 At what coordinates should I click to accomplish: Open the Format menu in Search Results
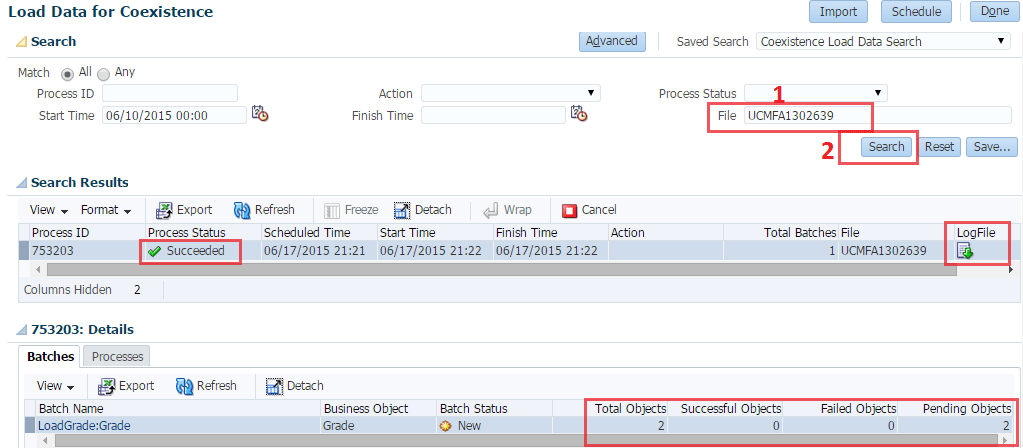click(106, 210)
